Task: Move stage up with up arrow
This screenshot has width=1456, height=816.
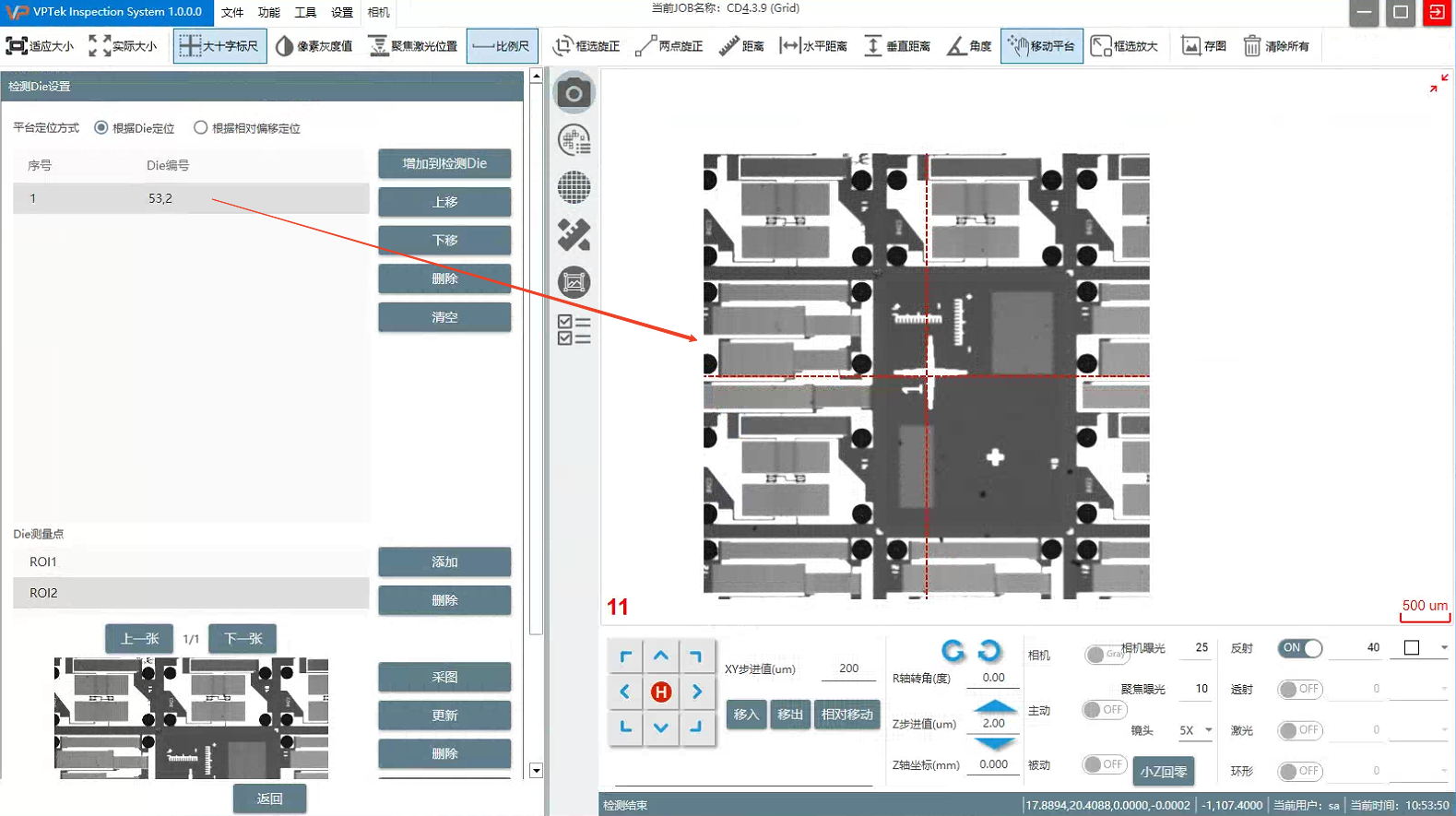Action: [661, 656]
